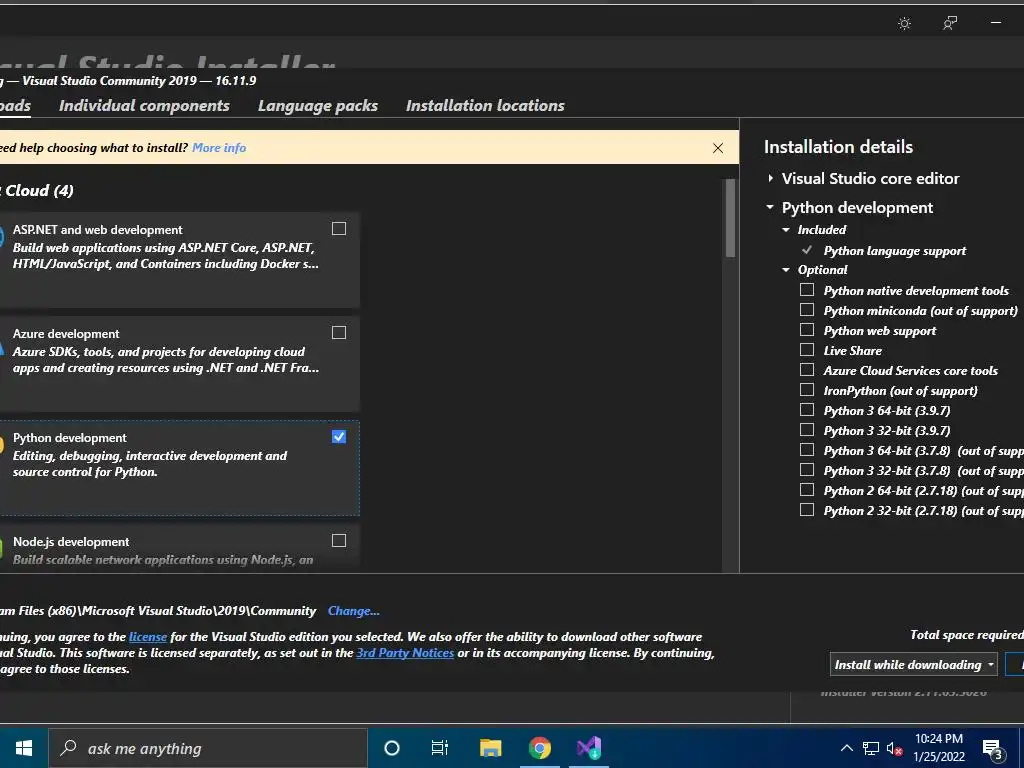Click the ask me anything search box
The image size is (1024, 768).
(208, 748)
